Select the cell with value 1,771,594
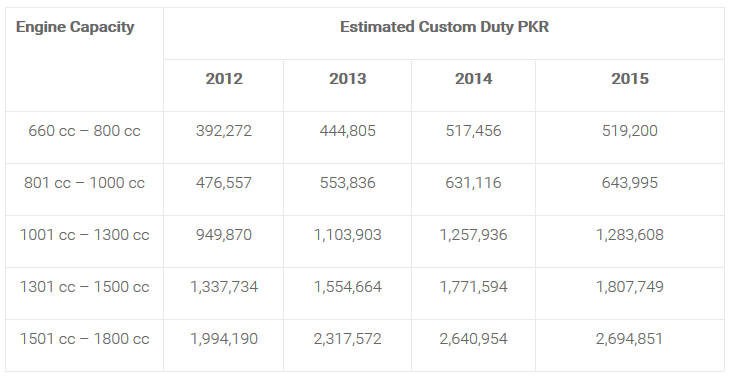731x378 pixels. click(473, 286)
